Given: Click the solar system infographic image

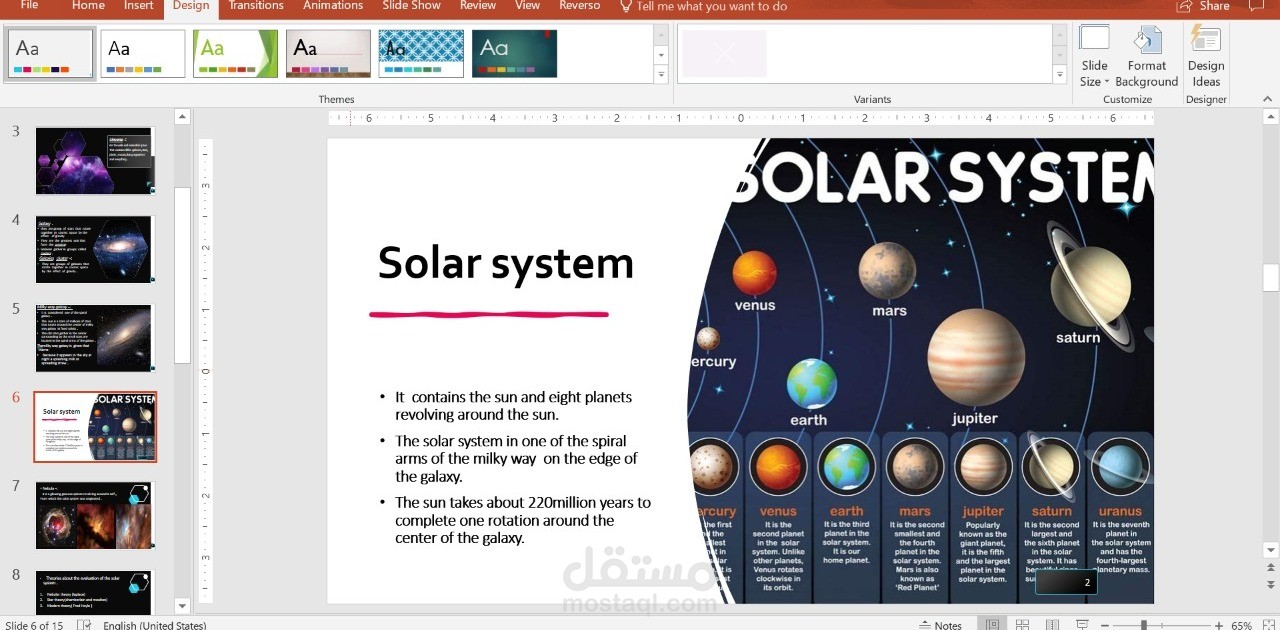Looking at the screenshot, I should tap(921, 371).
